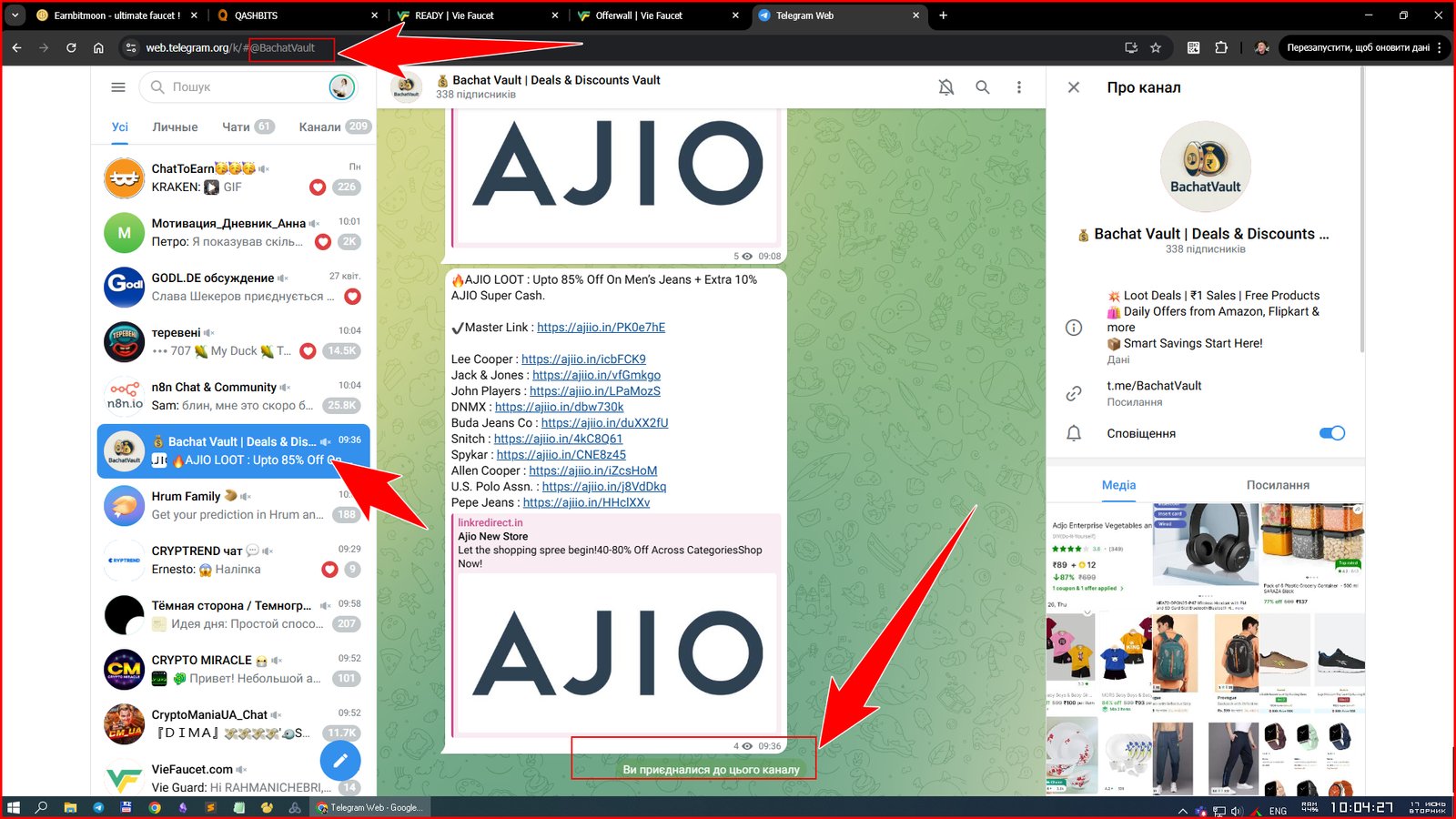Open the tab search dropdown arrow
The image size is (1456, 819).
click(15, 15)
